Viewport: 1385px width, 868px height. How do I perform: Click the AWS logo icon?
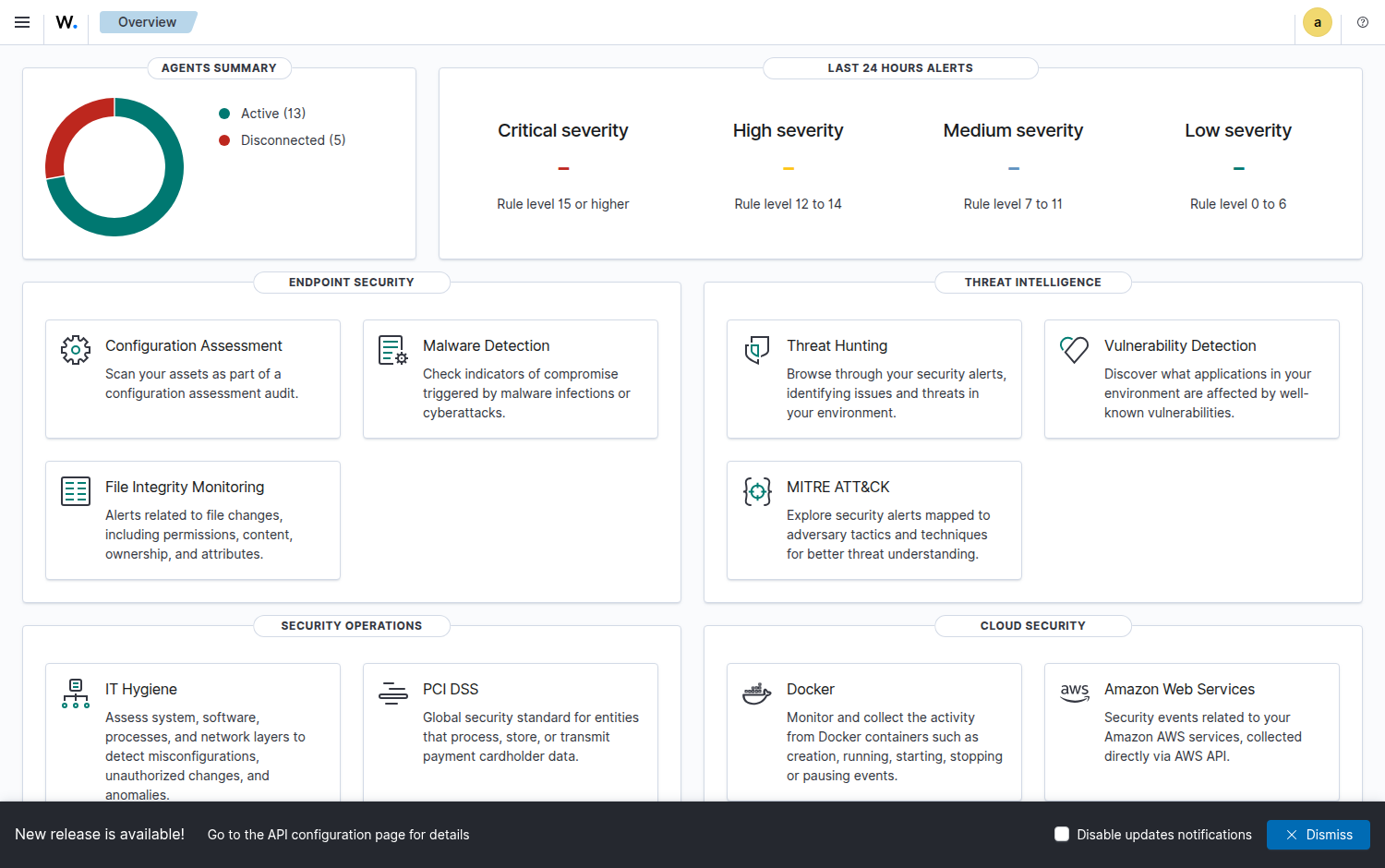tap(1075, 693)
